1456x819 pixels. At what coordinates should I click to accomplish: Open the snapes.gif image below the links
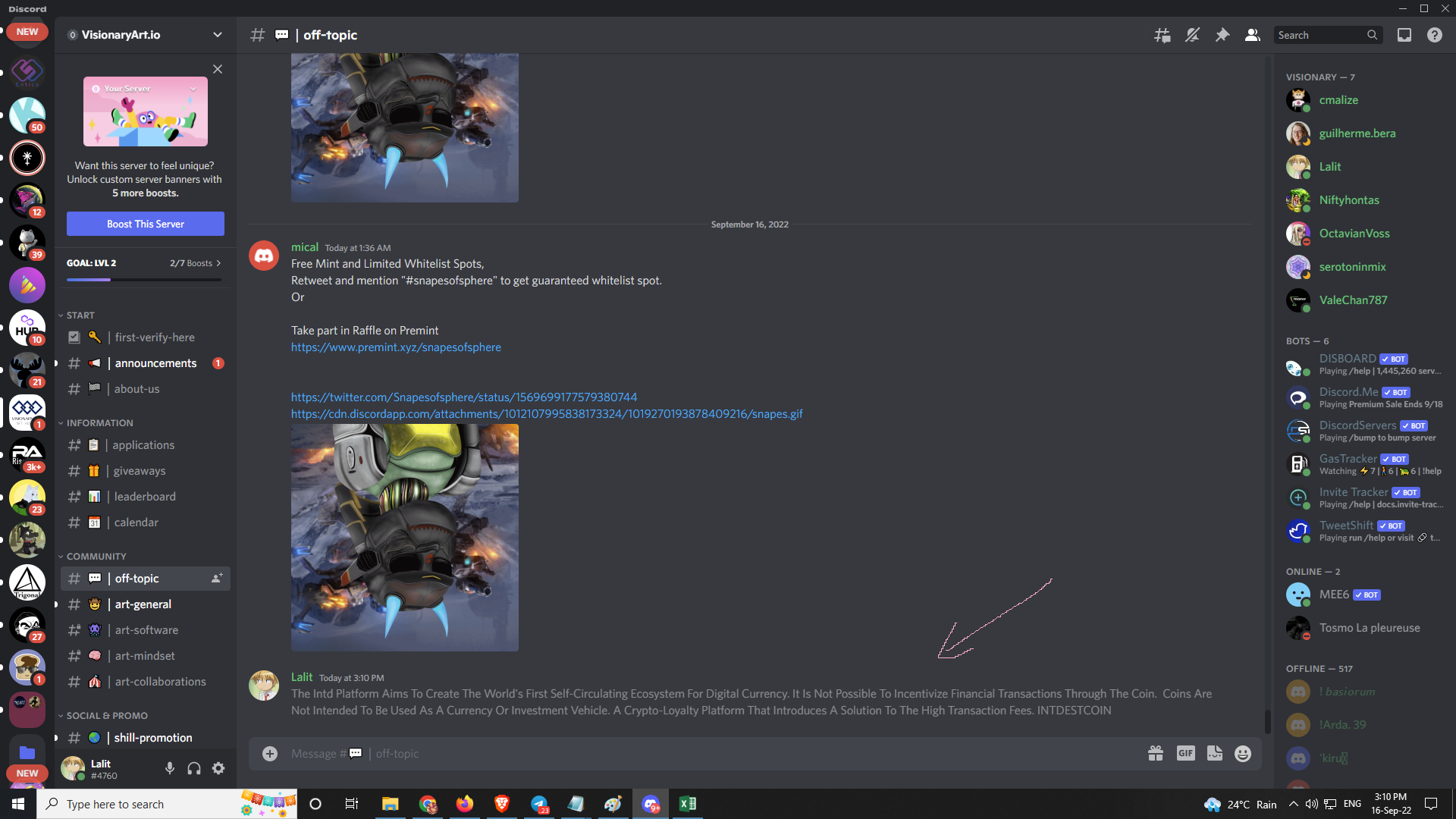[405, 538]
